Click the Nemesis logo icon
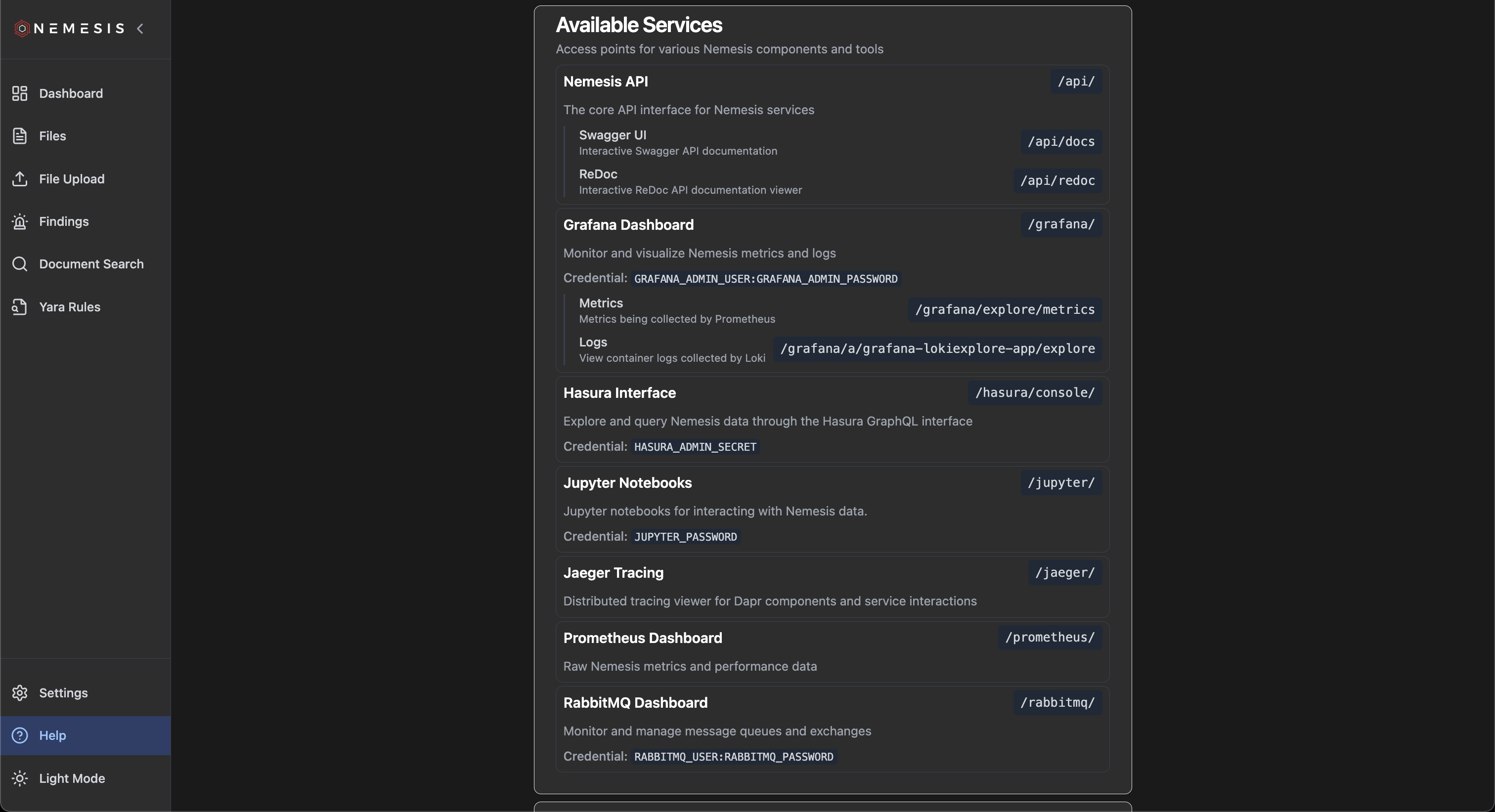Image resolution: width=1495 pixels, height=812 pixels. point(21,29)
